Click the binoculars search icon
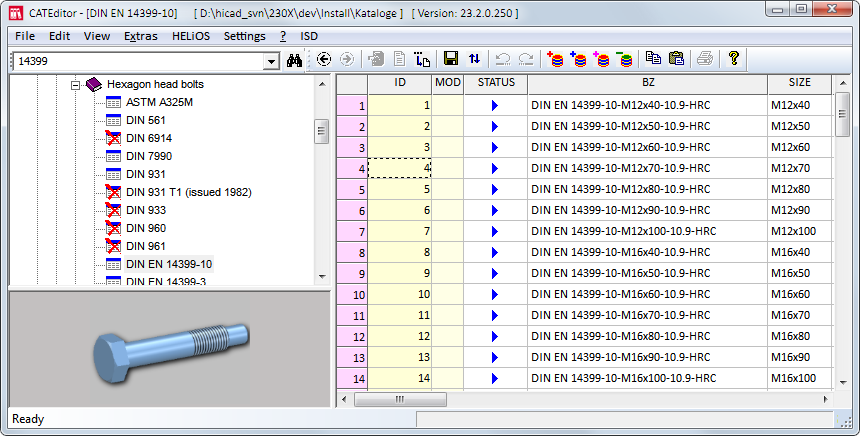The image size is (860, 436). click(295, 60)
